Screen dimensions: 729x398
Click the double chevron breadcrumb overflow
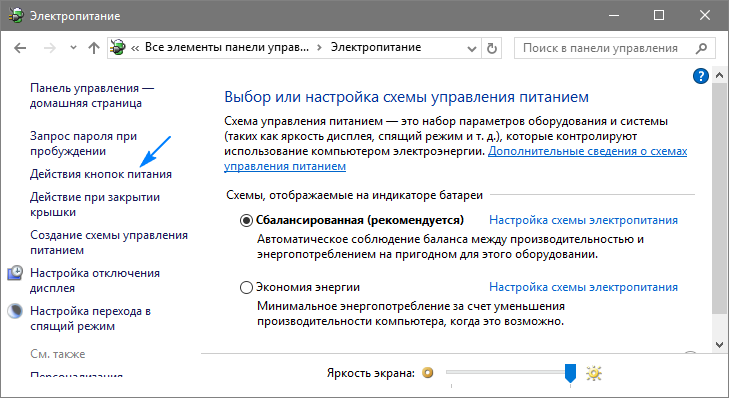coord(135,48)
